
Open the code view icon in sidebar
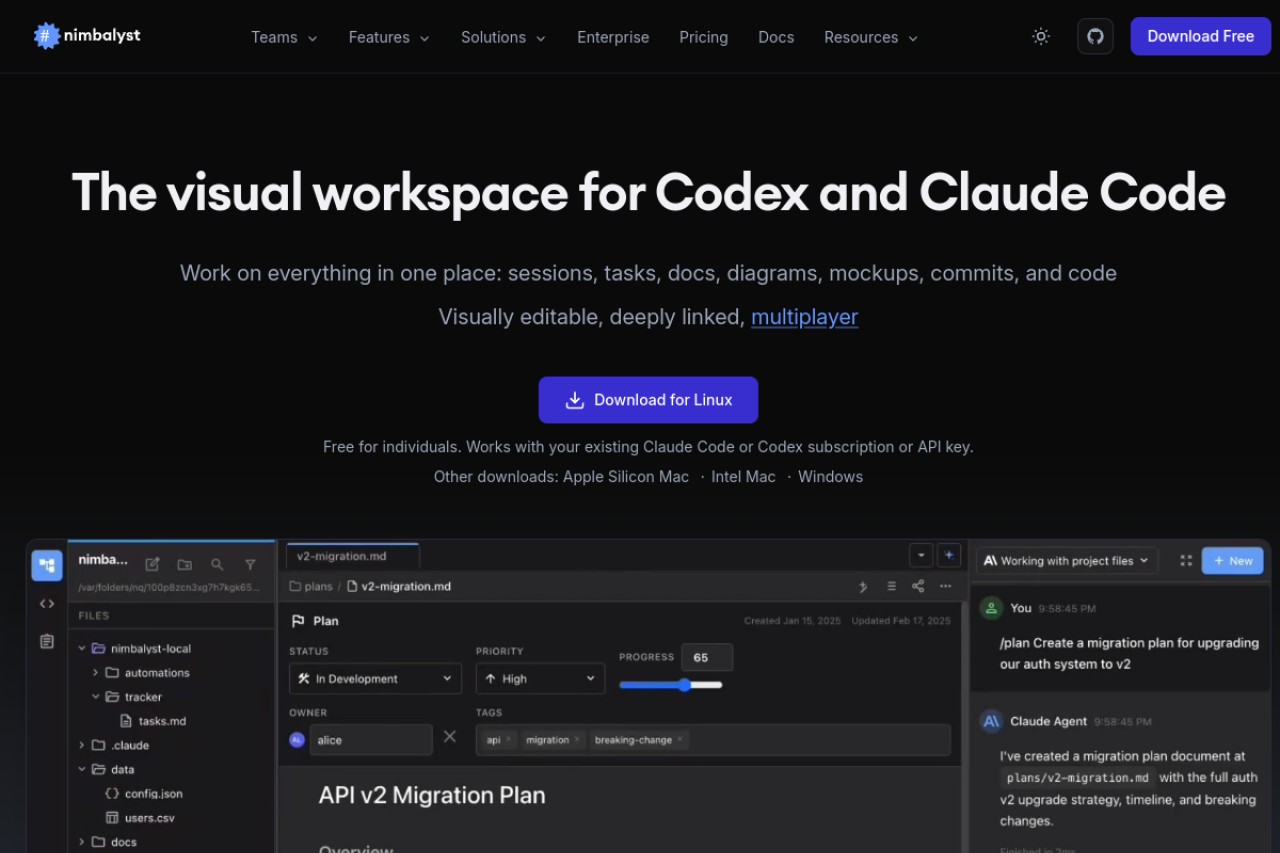point(47,604)
